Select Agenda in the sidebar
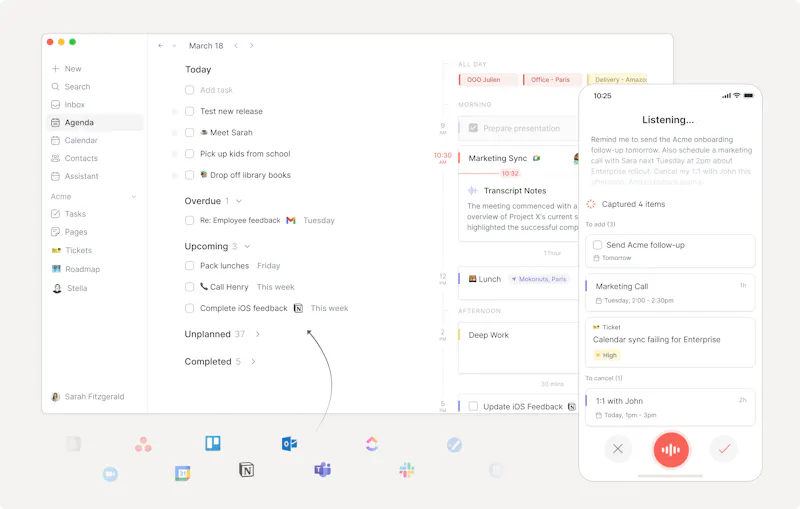Screen dimensions: 800x509 point(95,122)
